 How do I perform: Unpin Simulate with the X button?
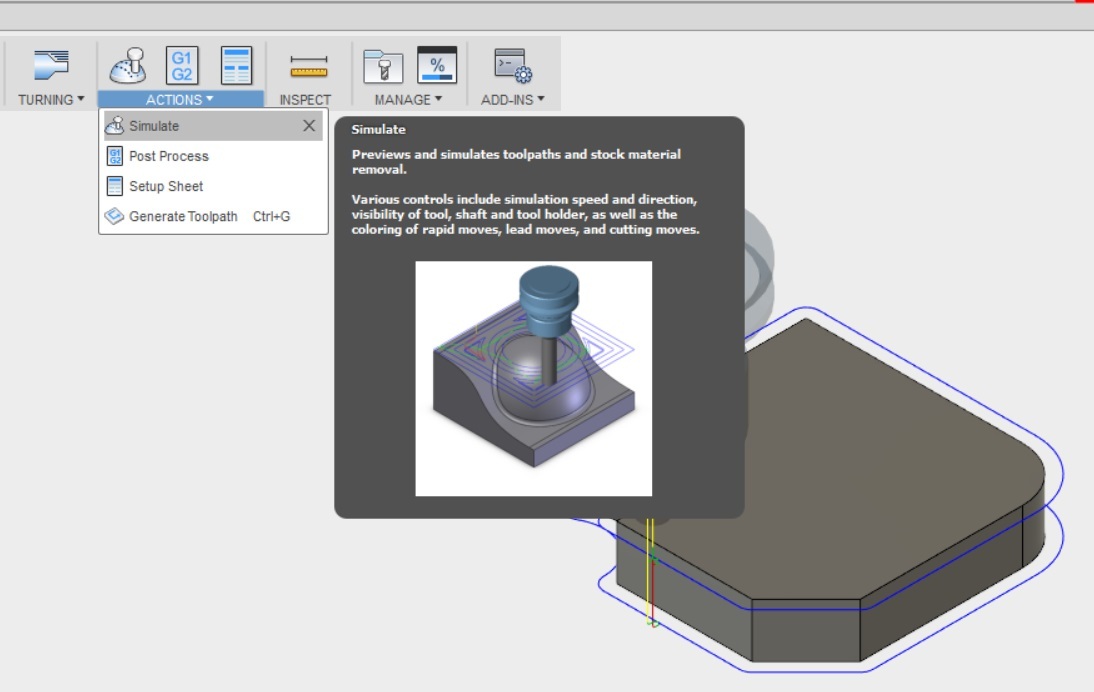coord(309,126)
